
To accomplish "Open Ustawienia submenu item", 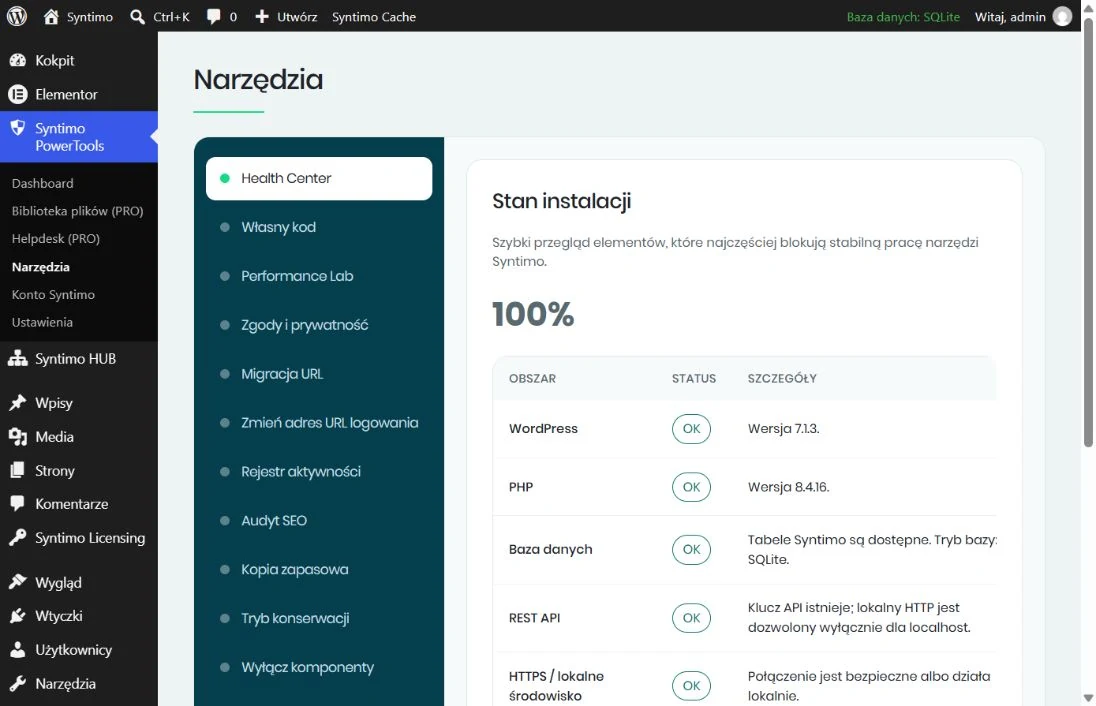I will pos(42,322).
